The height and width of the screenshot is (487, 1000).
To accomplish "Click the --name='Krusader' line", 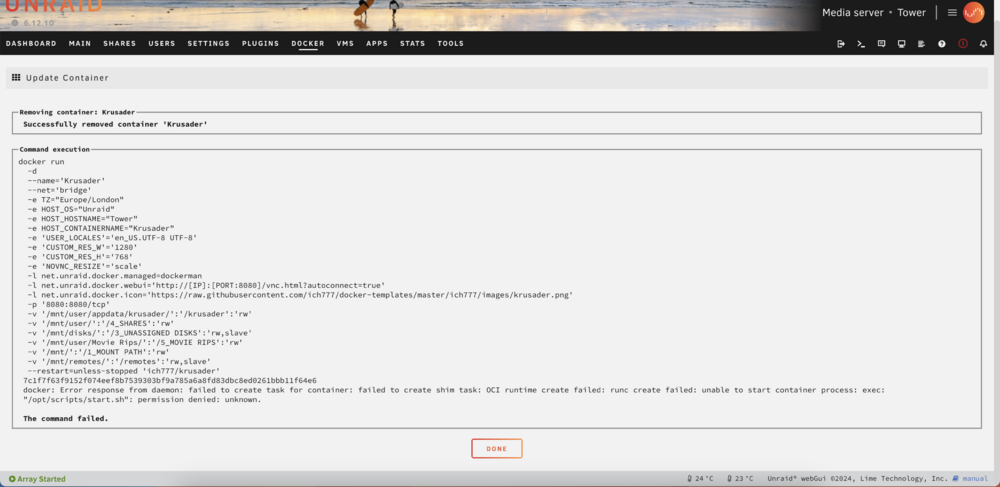I will point(66,180).
